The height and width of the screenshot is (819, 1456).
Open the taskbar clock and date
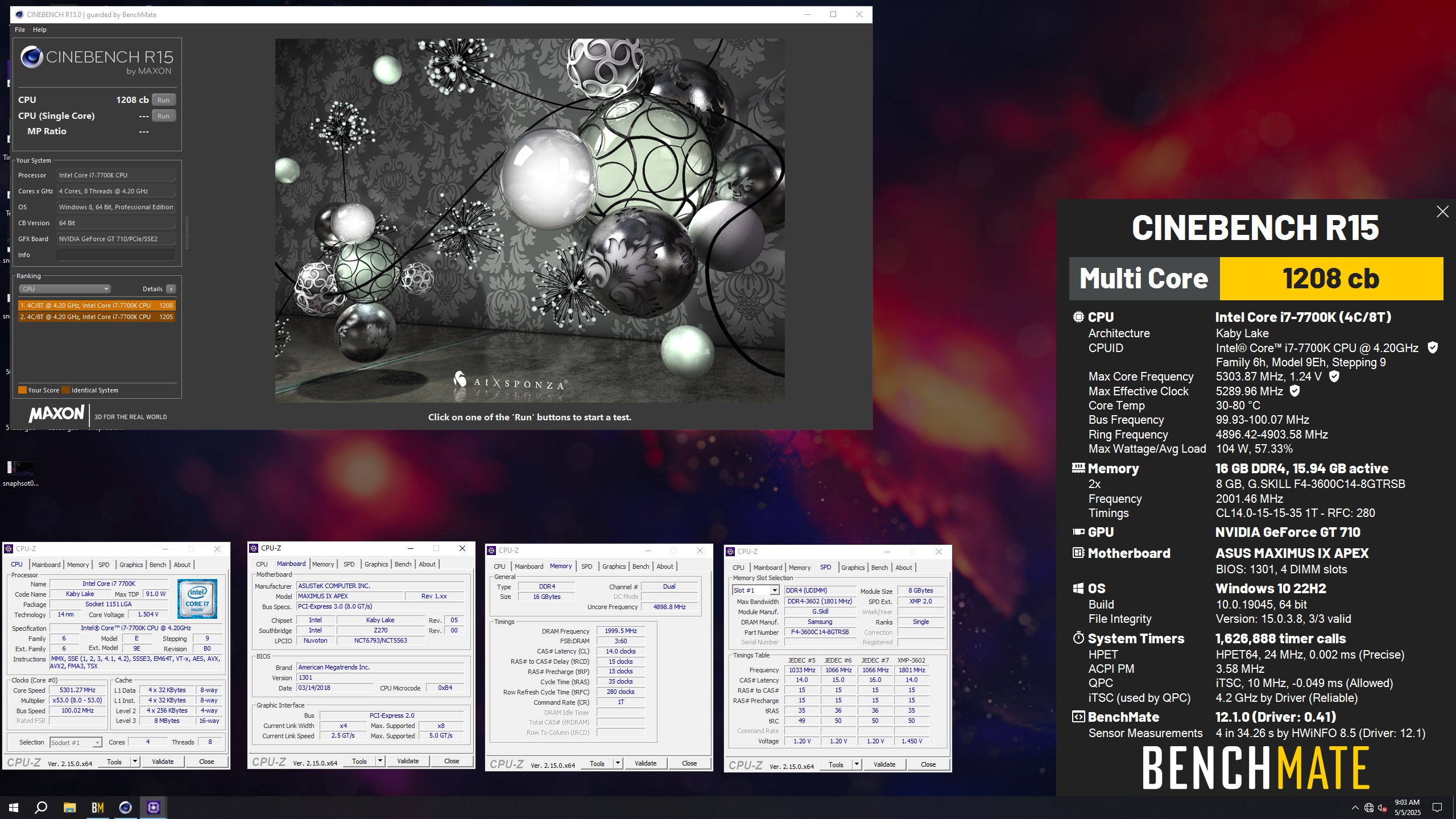1408,808
